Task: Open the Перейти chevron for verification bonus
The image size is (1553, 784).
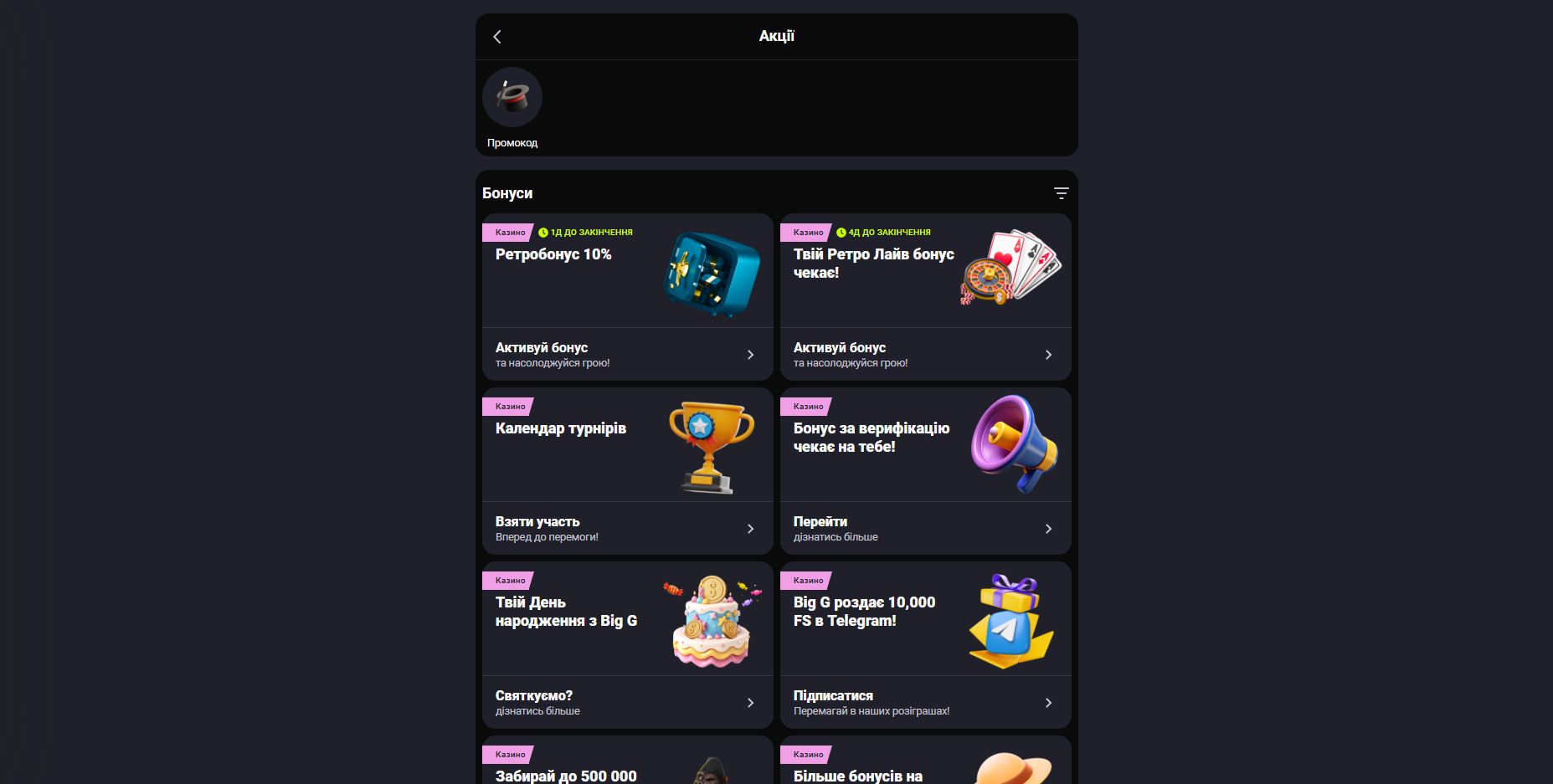Action: point(1048,529)
